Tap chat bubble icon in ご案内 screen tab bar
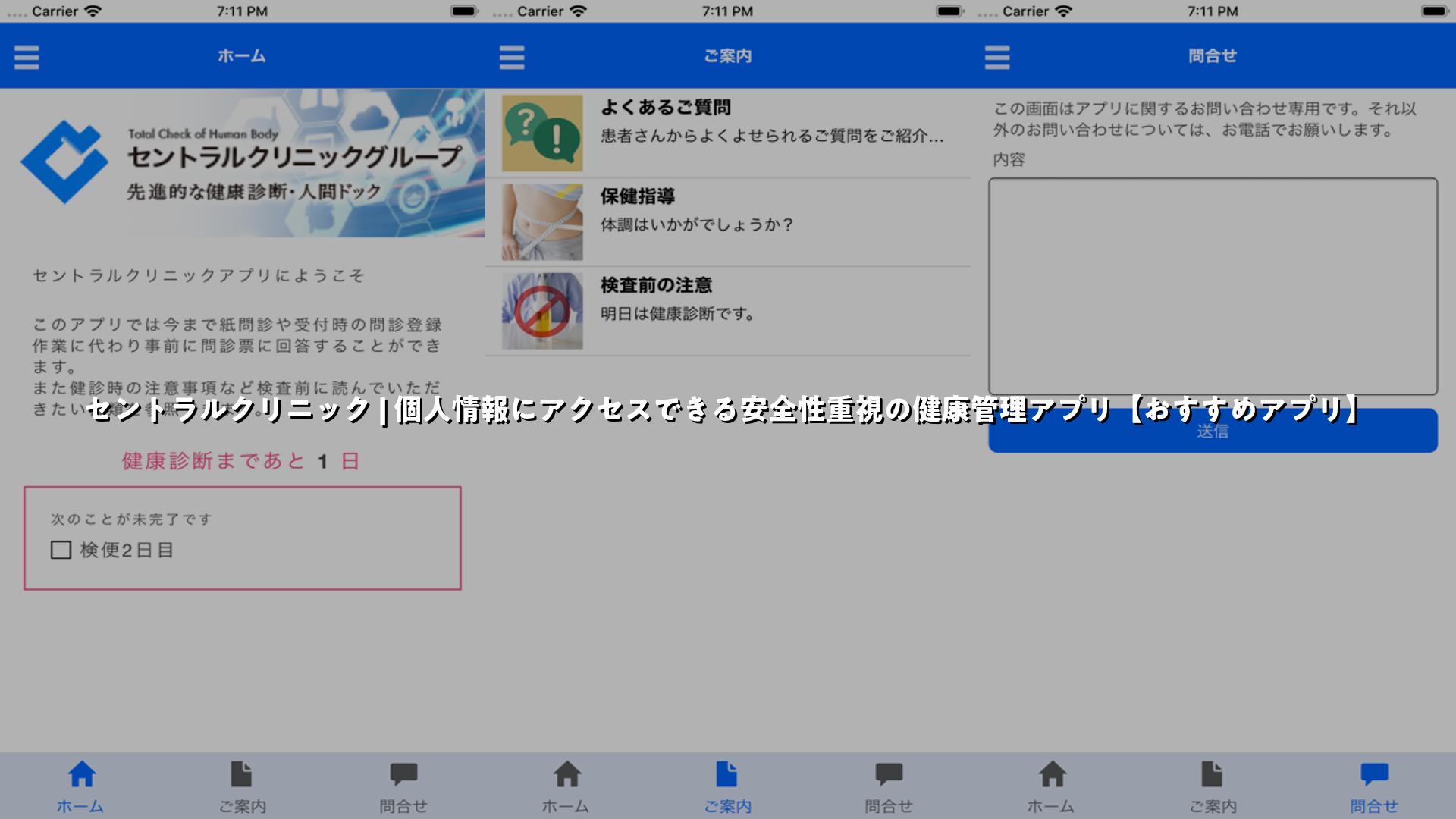Screen dimensions: 1456x819 pos(889,774)
